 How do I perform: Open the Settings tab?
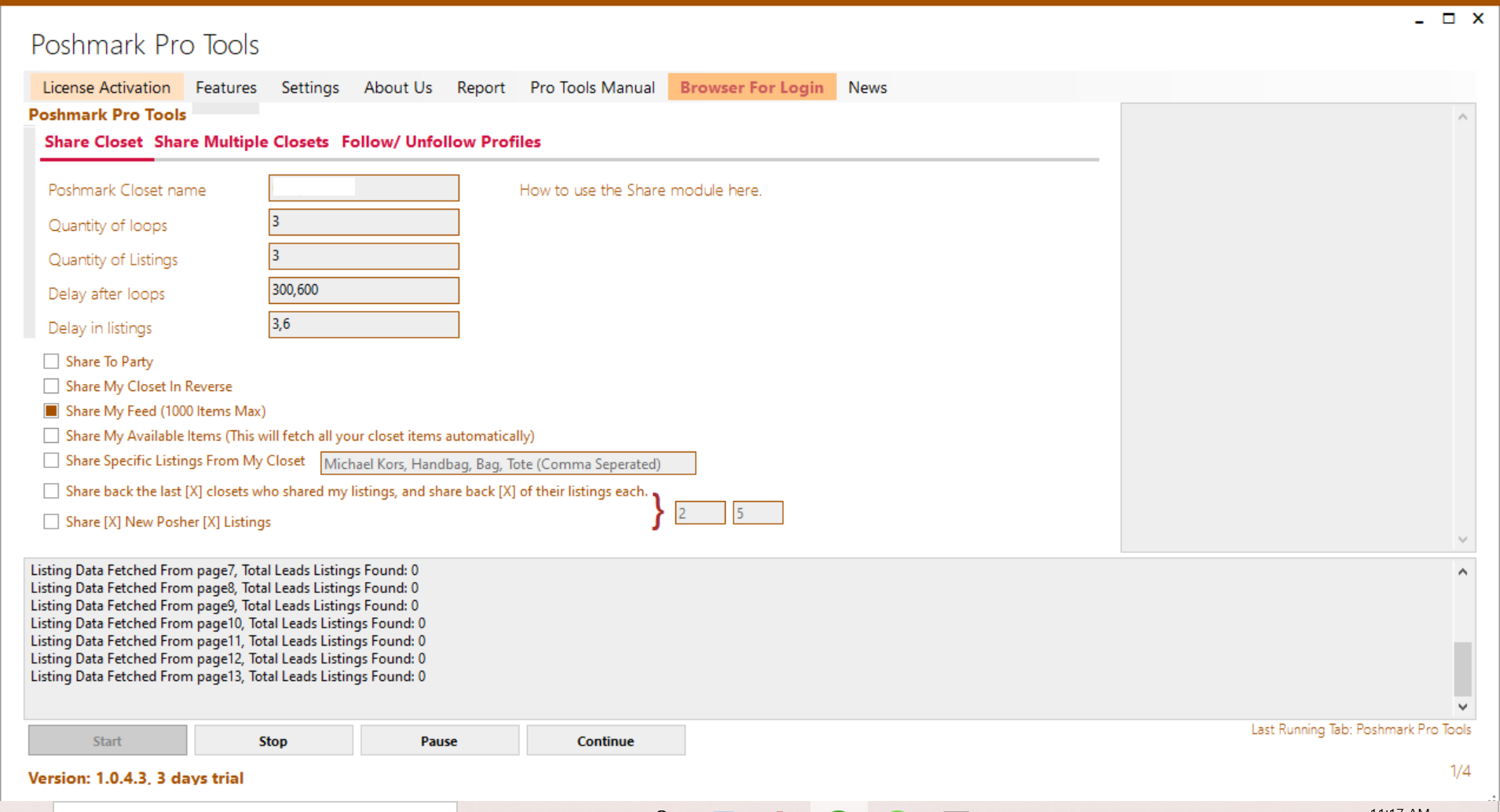pos(310,87)
